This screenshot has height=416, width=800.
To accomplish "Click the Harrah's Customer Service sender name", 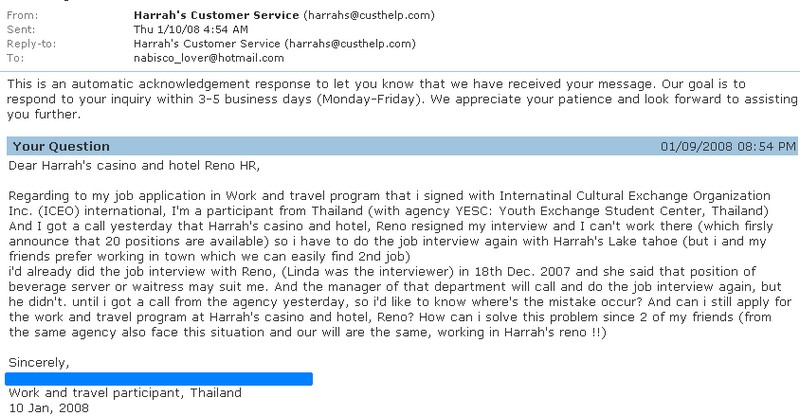I will (x=216, y=15).
